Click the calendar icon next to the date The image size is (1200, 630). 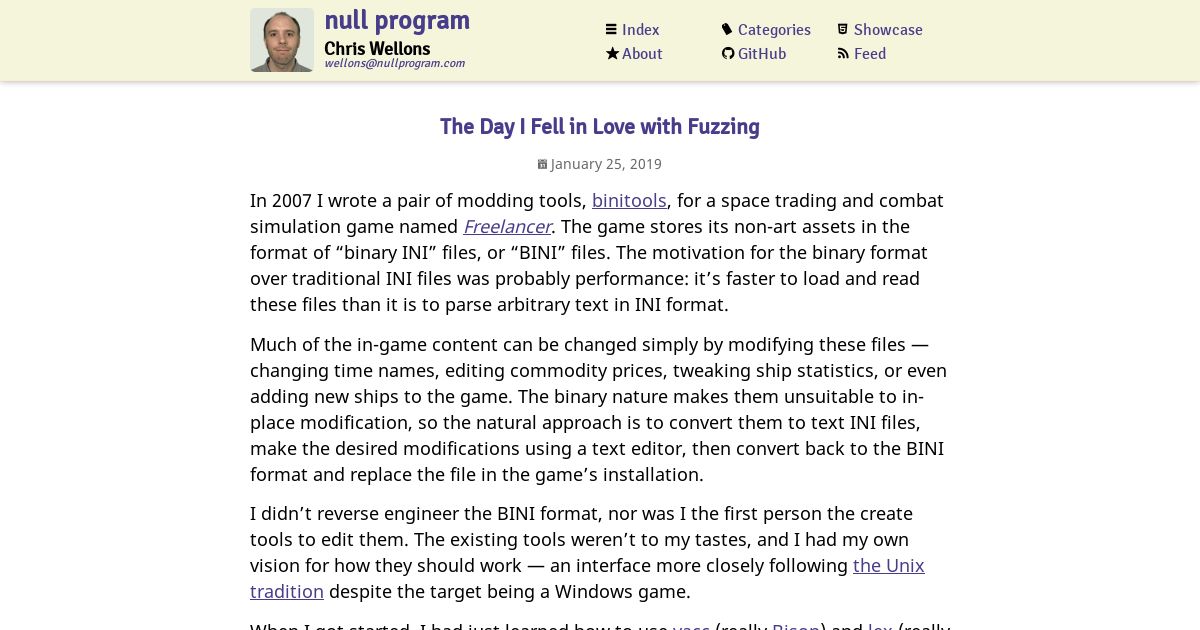coord(542,164)
